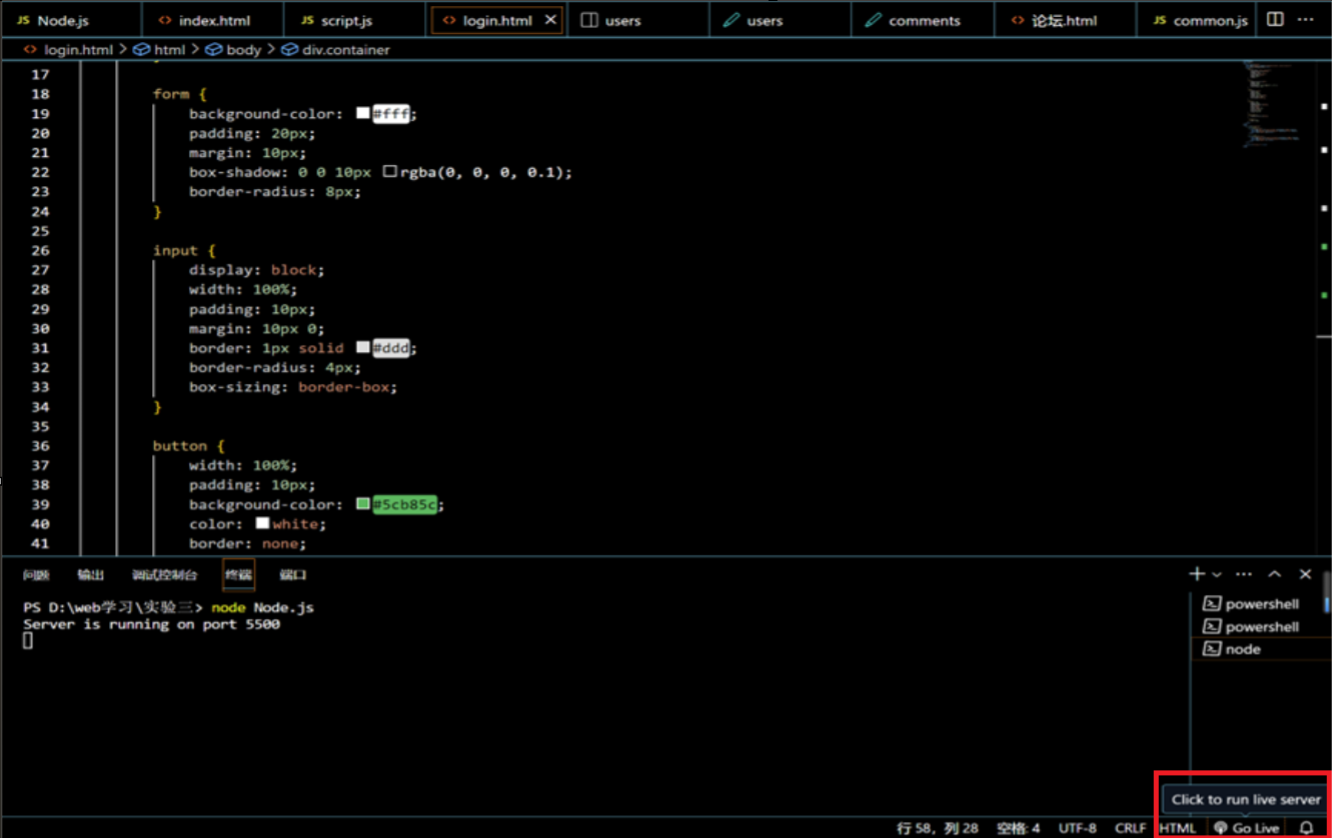Viewport: 1332px width, 838px height.
Task: Open the rgba box-shadow color swatch
Action: 390,172
